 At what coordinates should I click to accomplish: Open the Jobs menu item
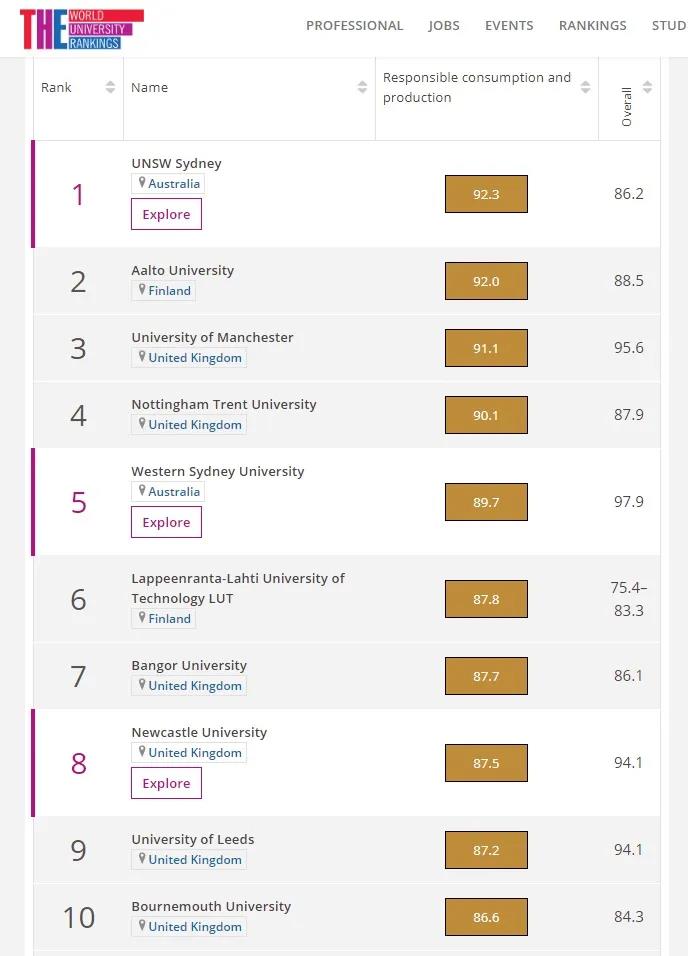pyautogui.click(x=444, y=26)
